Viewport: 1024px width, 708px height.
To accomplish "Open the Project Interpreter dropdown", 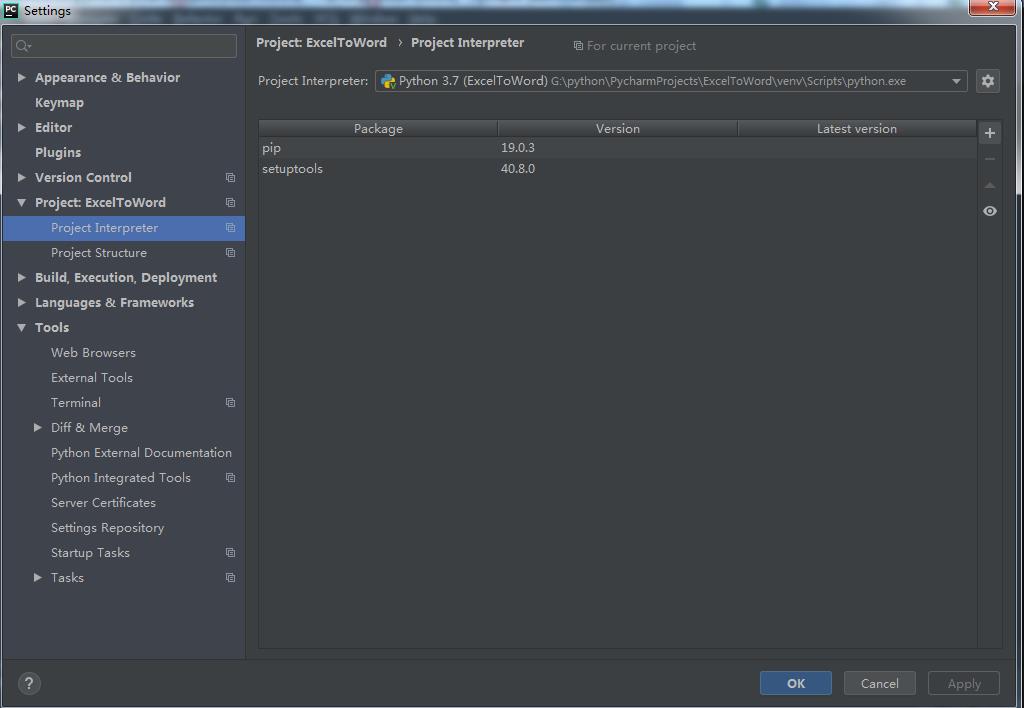I will tap(956, 81).
